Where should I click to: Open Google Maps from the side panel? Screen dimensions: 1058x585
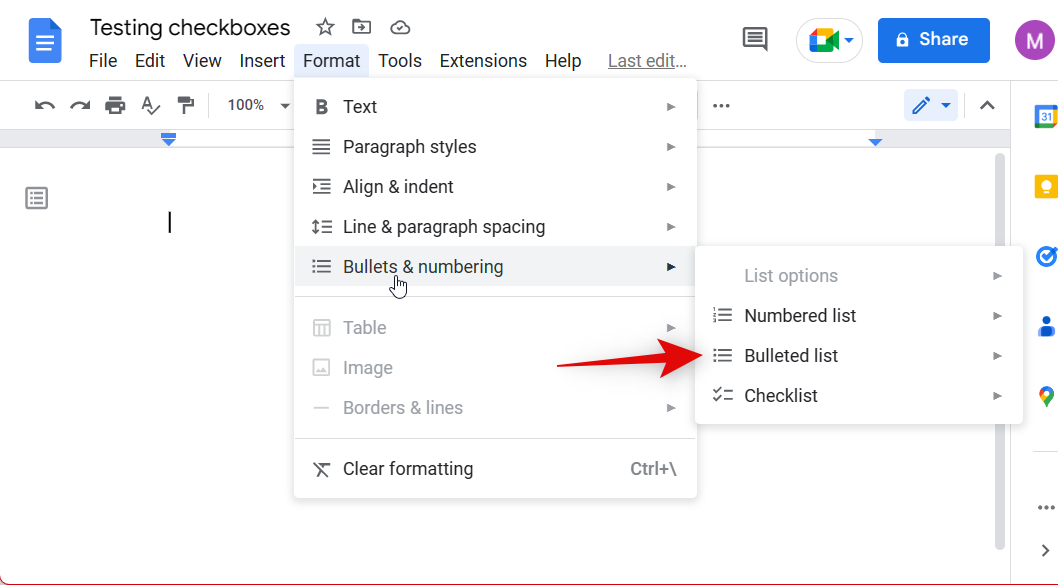[1046, 396]
